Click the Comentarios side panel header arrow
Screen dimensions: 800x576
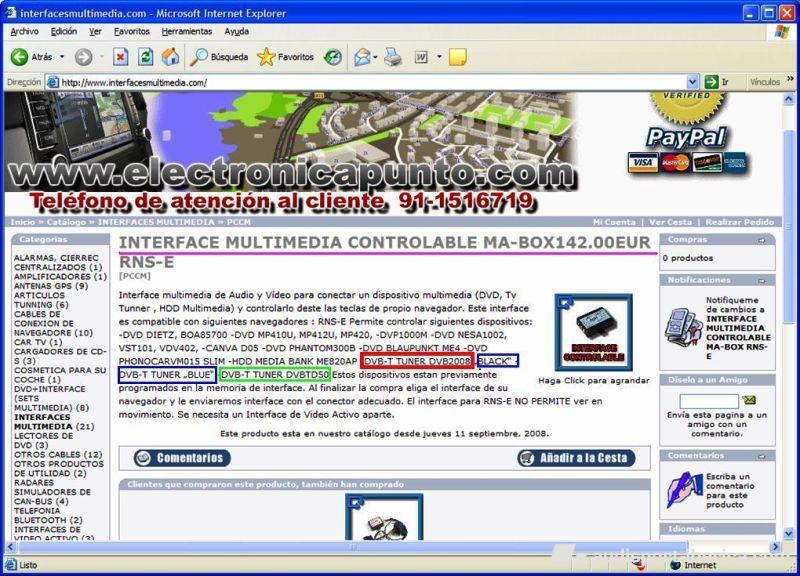761,456
